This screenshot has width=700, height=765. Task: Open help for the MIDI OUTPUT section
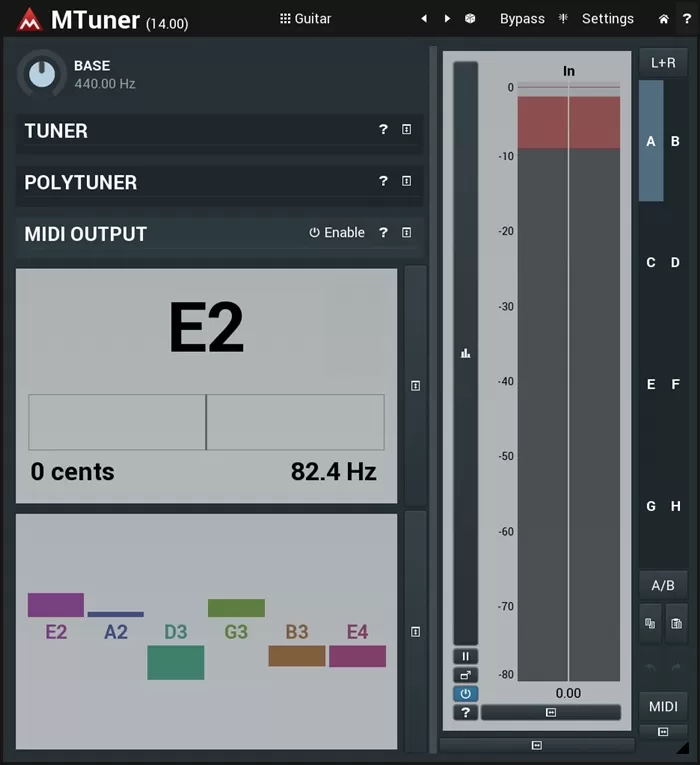click(x=383, y=233)
